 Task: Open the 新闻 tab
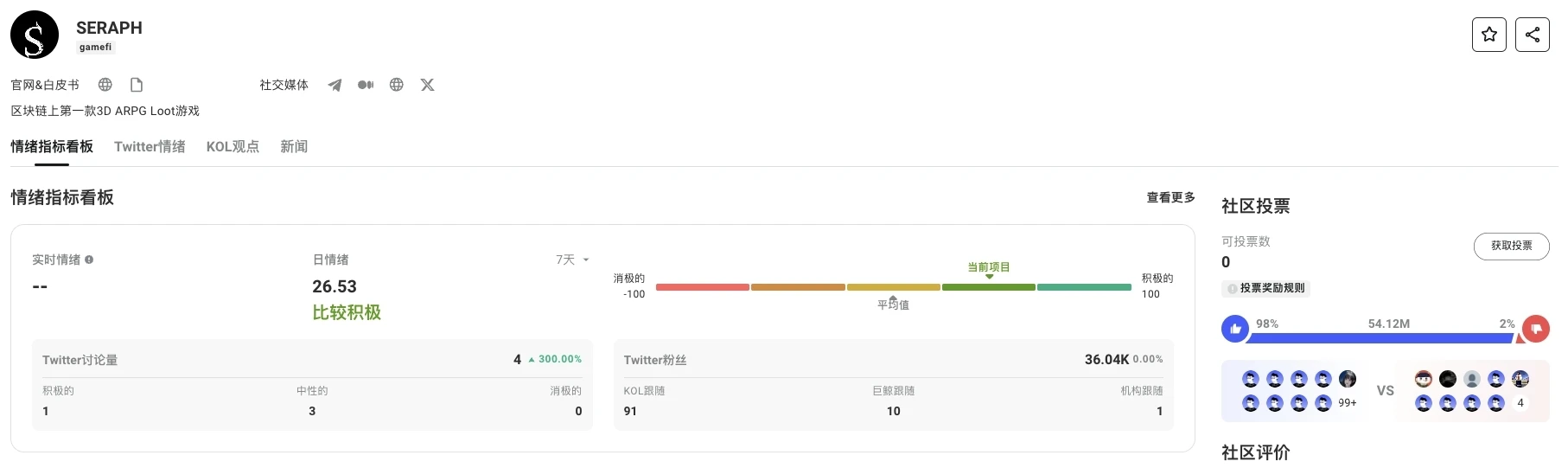click(294, 147)
